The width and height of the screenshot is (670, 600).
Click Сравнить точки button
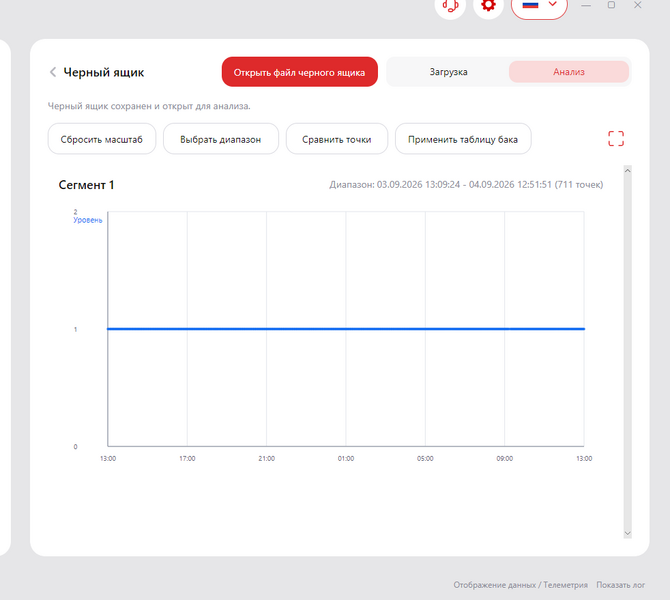(x=337, y=139)
